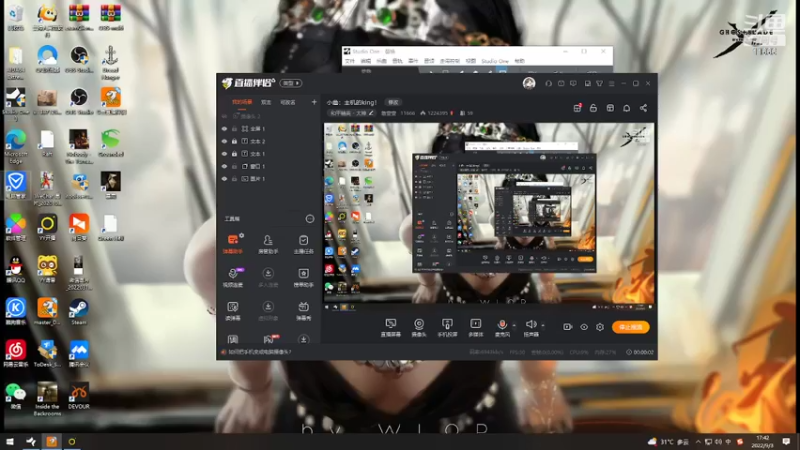Toggle lock on 文本 2 source

234,141
